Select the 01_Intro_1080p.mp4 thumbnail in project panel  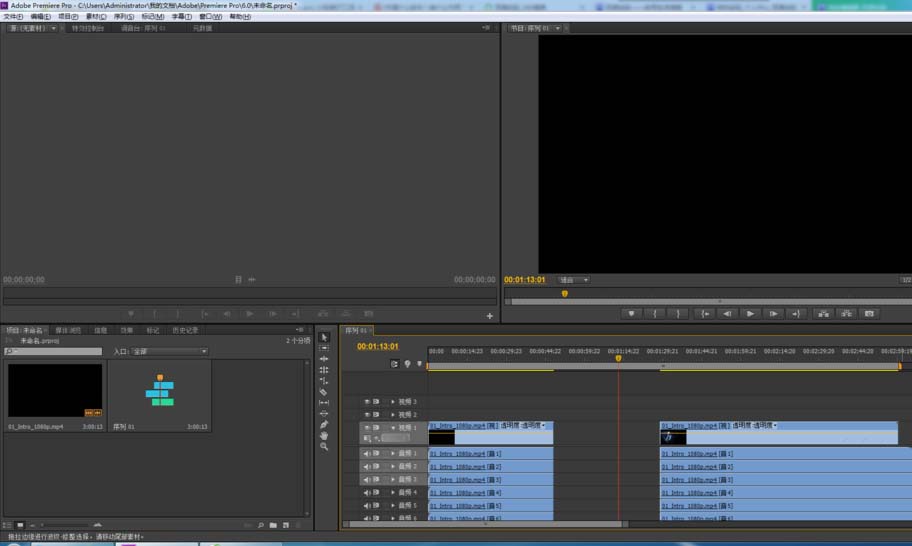coord(55,390)
